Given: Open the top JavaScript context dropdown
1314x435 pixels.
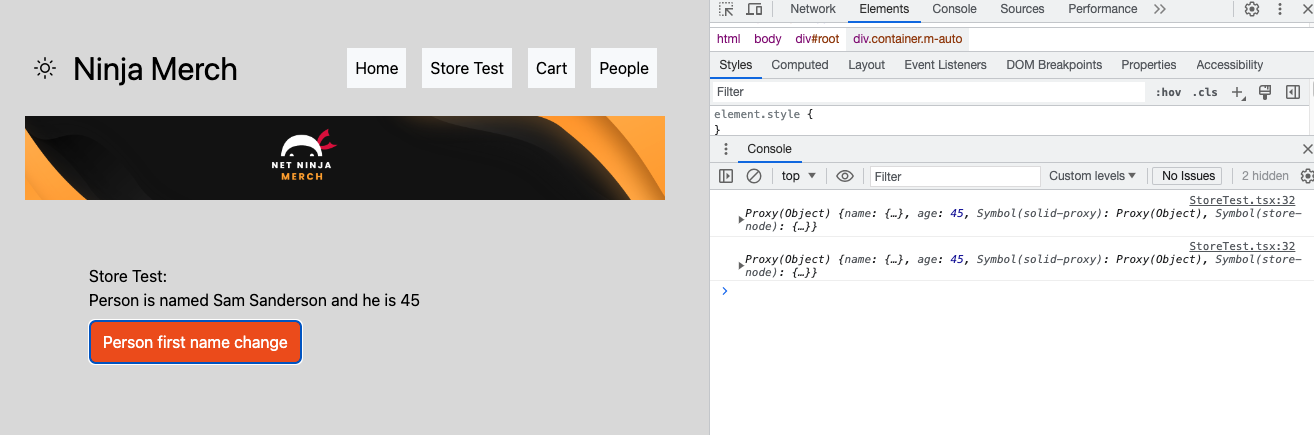Looking at the screenshot, I should coord(798,176).
